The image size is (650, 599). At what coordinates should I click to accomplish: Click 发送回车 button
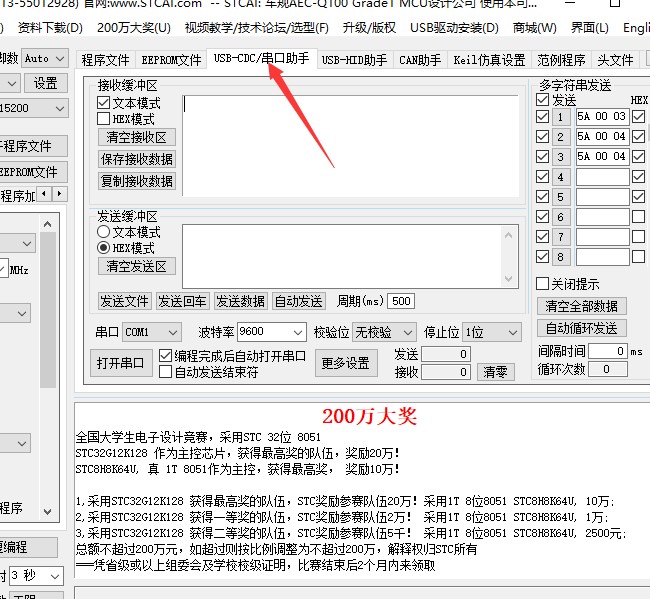point(182,301)
